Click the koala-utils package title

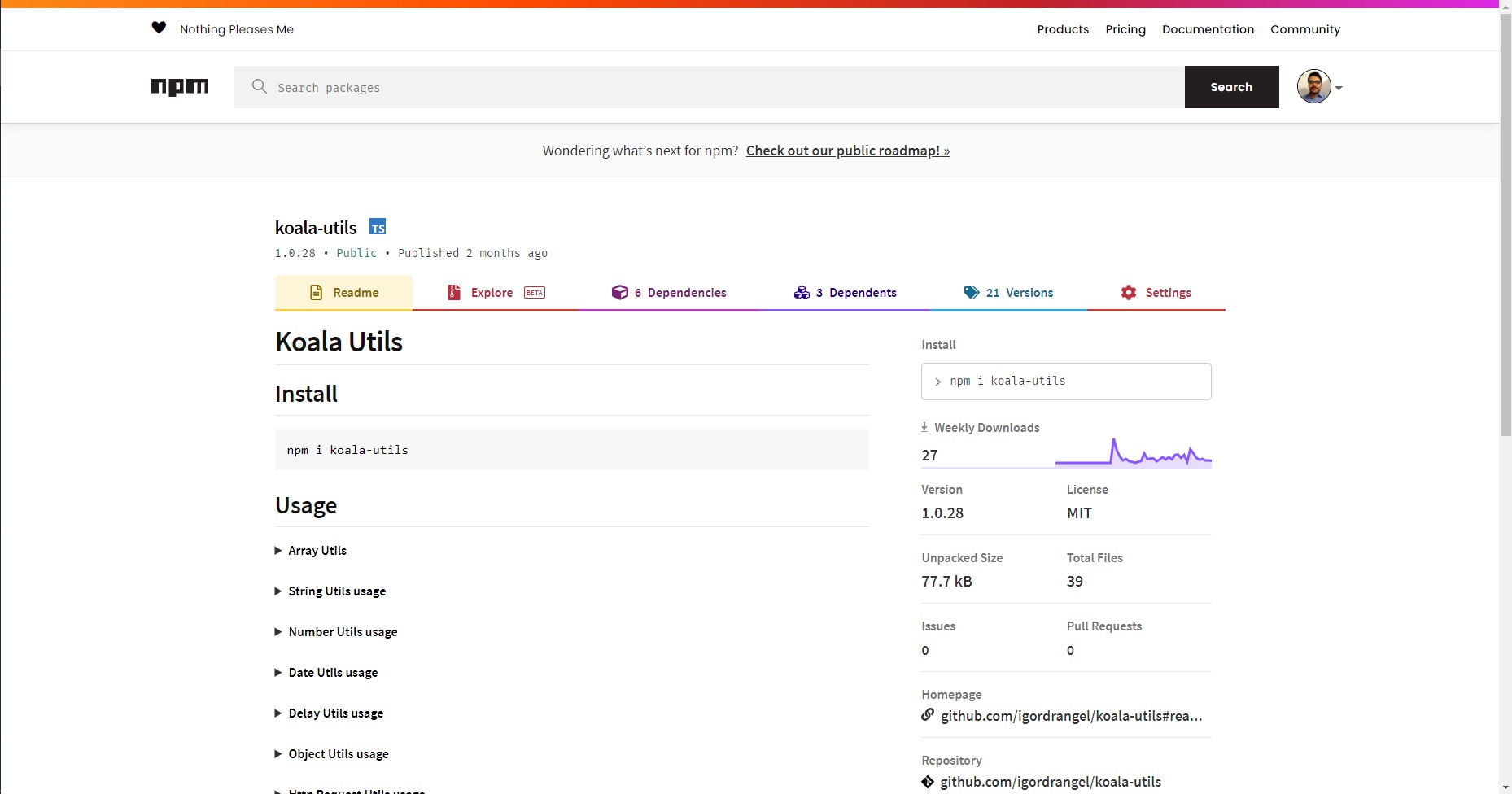(x=316, y=228)
